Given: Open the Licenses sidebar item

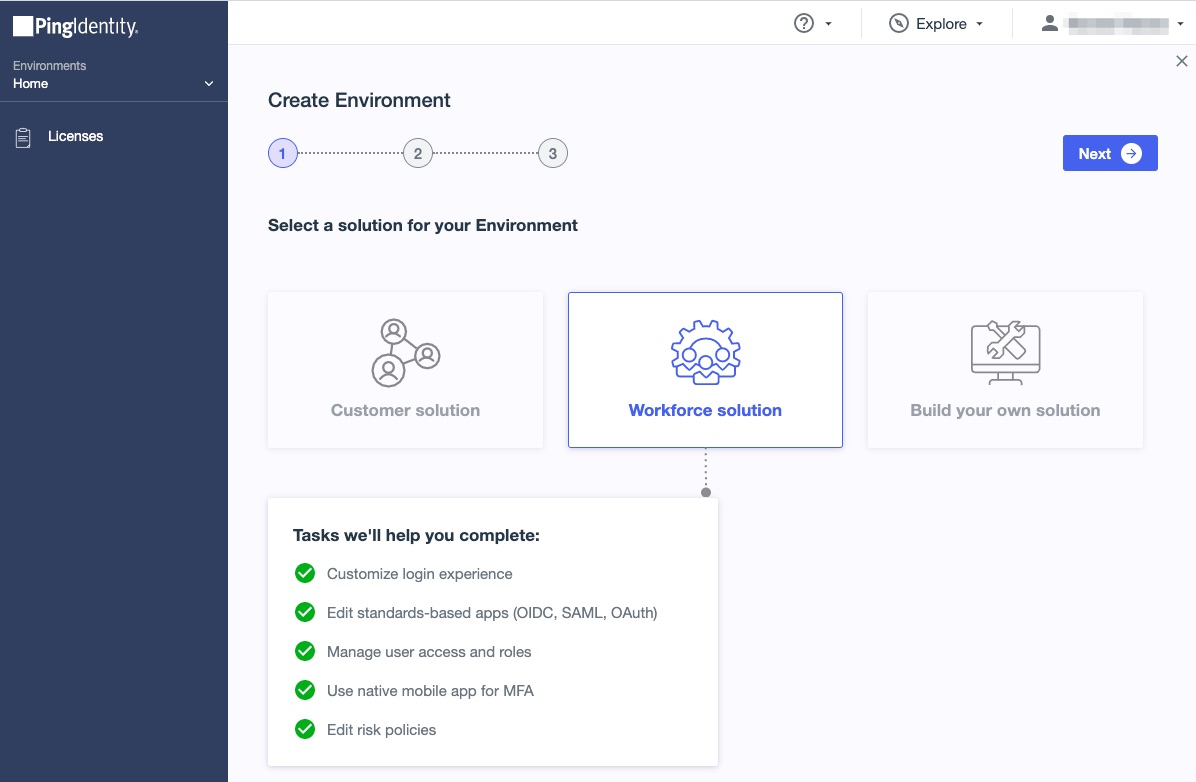Looking at the screenshot, I should tap(75, 136).
